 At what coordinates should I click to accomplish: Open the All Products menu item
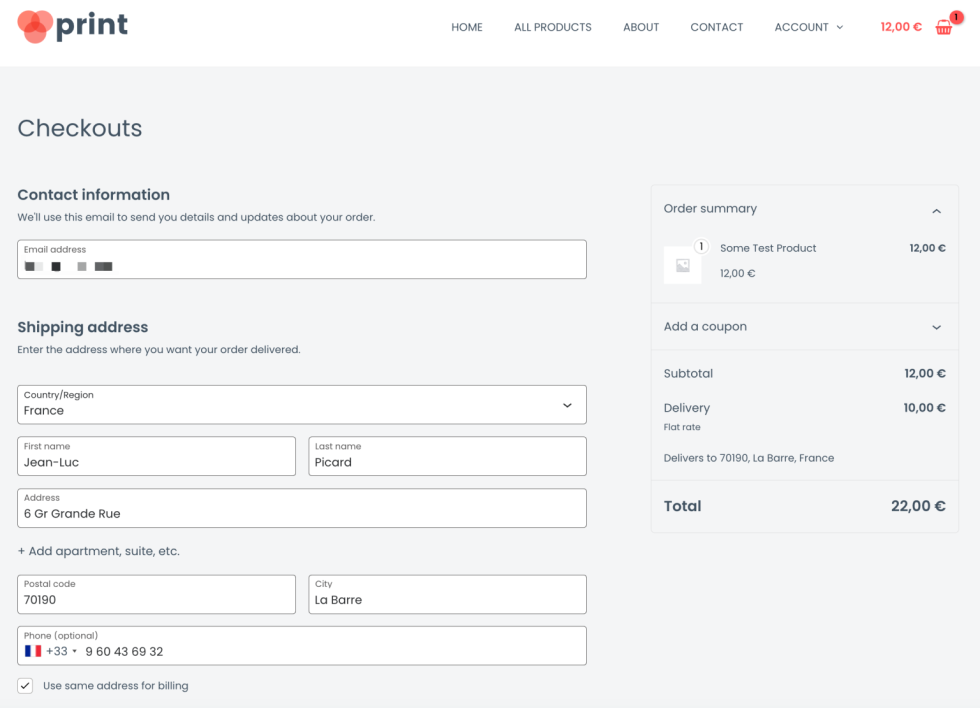click(552, 27)
